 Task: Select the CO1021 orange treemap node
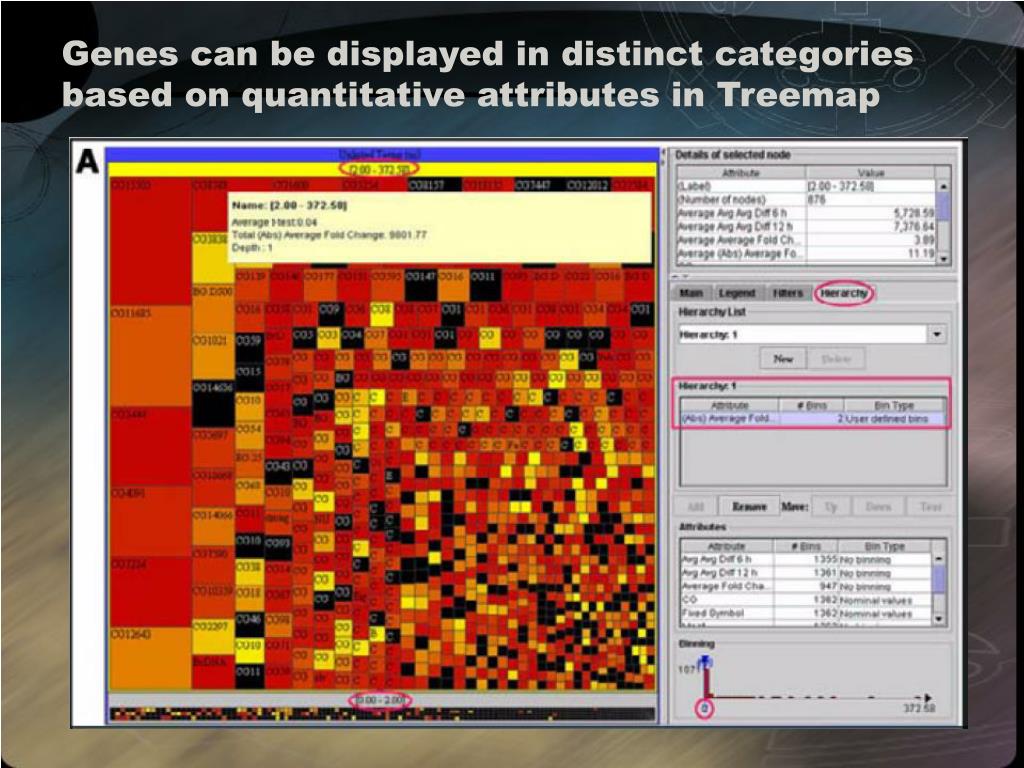[x=213, y=358]
